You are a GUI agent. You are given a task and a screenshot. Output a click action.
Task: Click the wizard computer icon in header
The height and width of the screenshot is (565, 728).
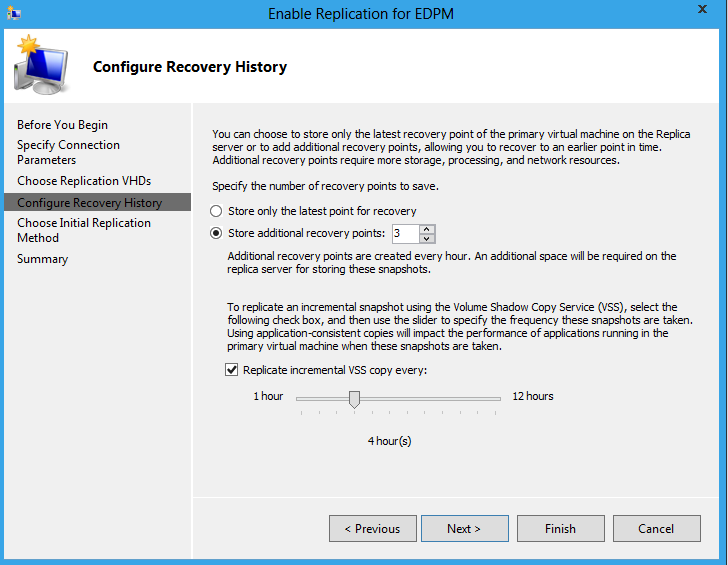click(x=41, y=65)
